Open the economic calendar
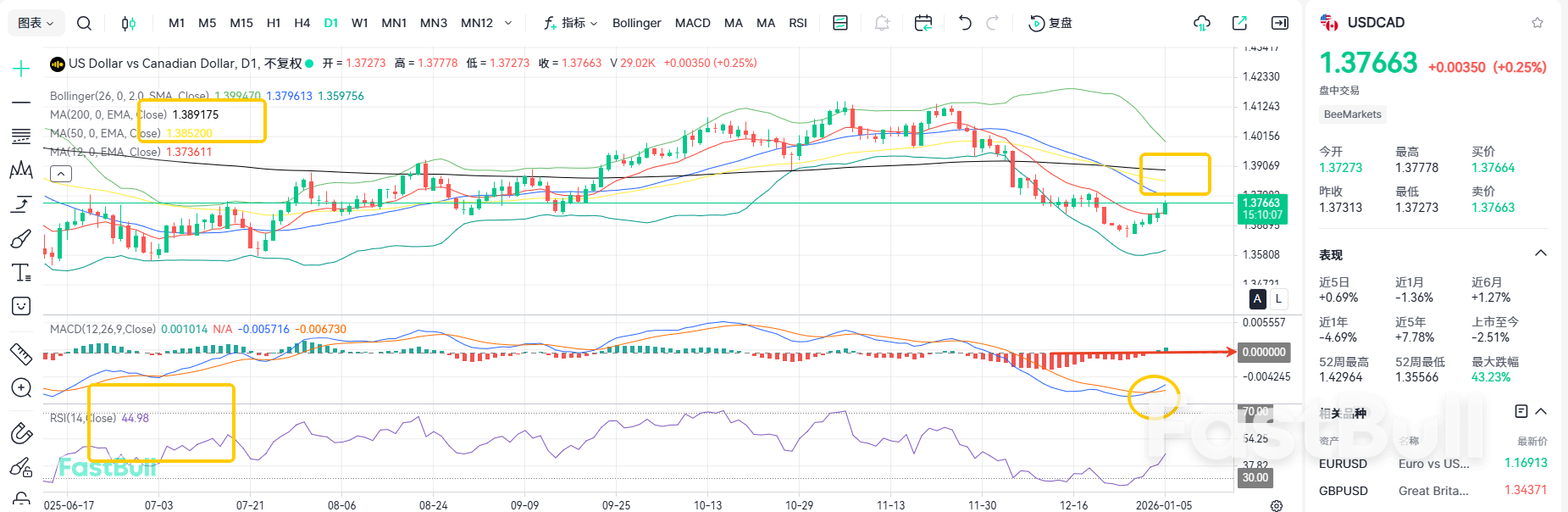 pos(923,23)
